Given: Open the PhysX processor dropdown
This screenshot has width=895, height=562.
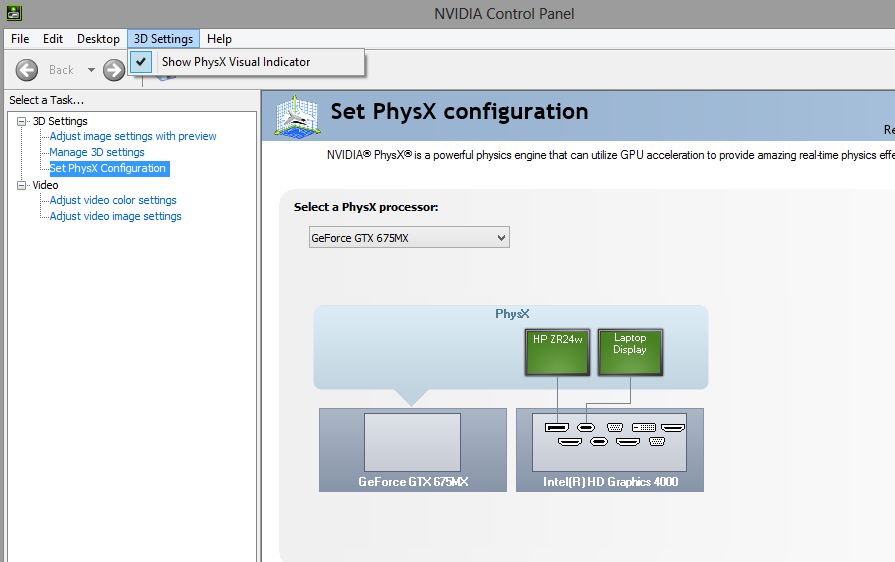Looking at the screenshot, I should [x=409, y=238].
